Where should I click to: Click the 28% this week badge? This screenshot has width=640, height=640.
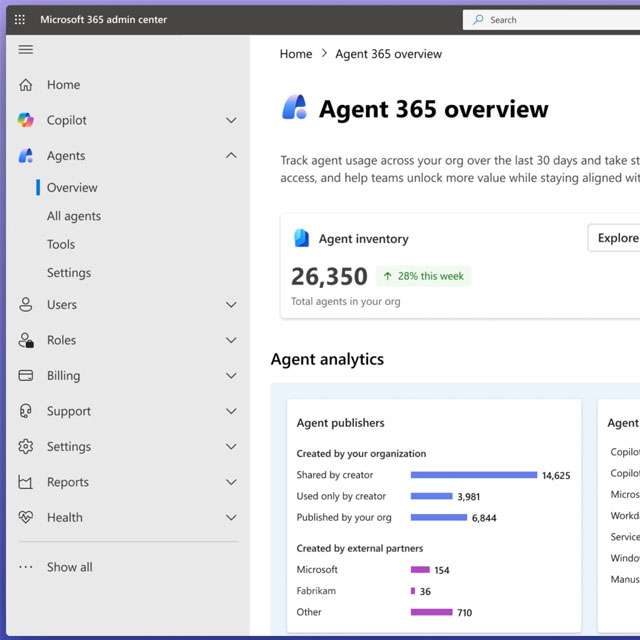pos(423,276)
